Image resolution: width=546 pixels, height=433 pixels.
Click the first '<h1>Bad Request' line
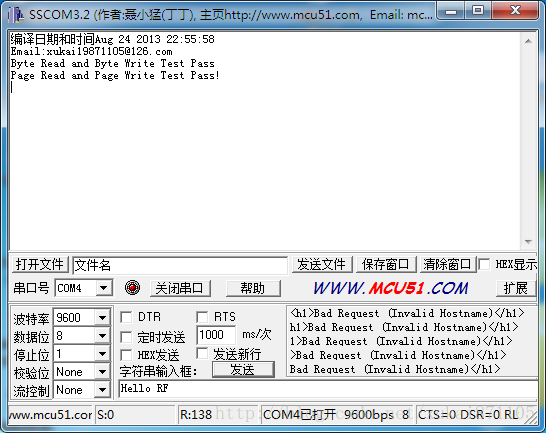[407, 313]
